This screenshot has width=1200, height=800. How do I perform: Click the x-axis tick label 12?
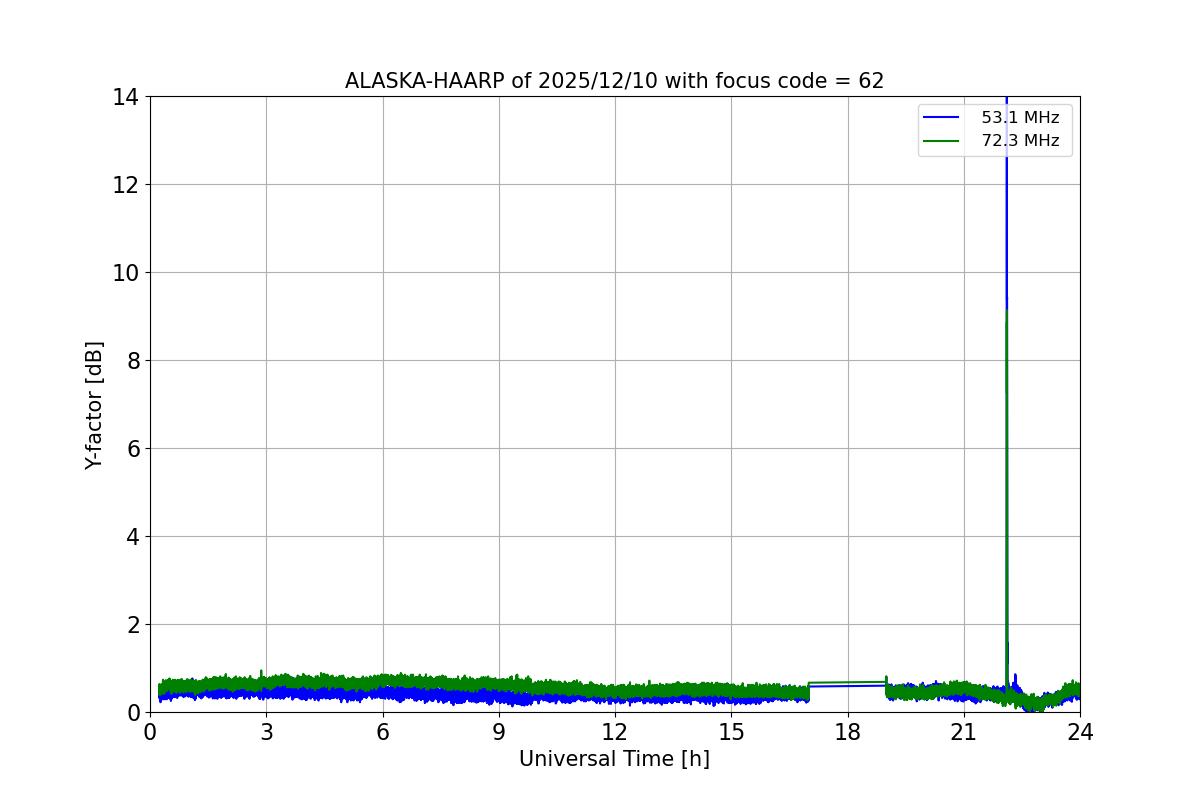615,732
